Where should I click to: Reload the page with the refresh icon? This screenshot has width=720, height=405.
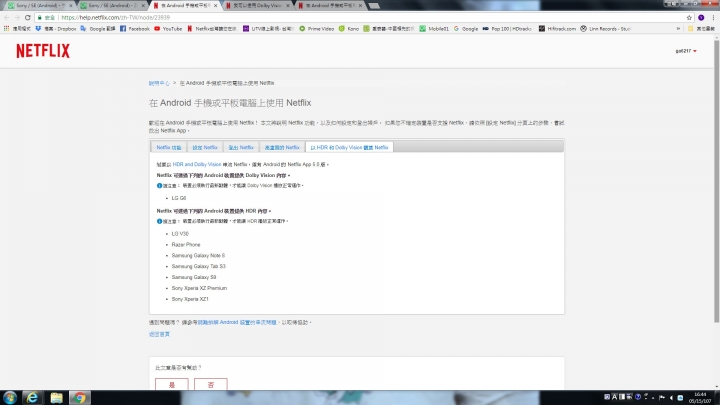(x=28, y=17)
